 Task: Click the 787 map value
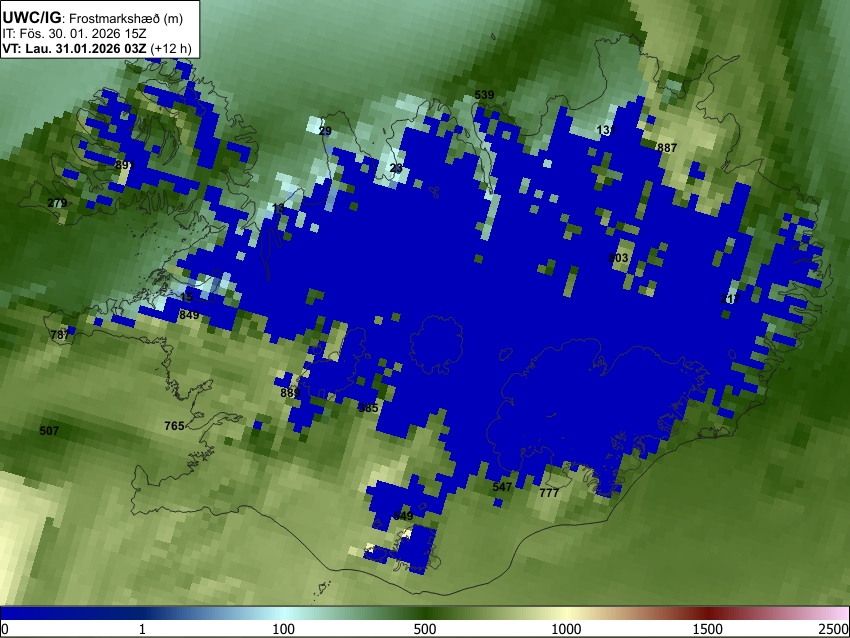(x=60, y=334)
